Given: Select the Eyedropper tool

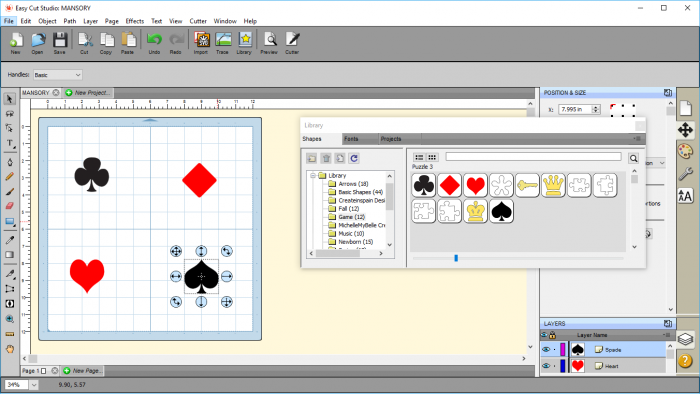Looking at the screenshot, I should [9, 240].
